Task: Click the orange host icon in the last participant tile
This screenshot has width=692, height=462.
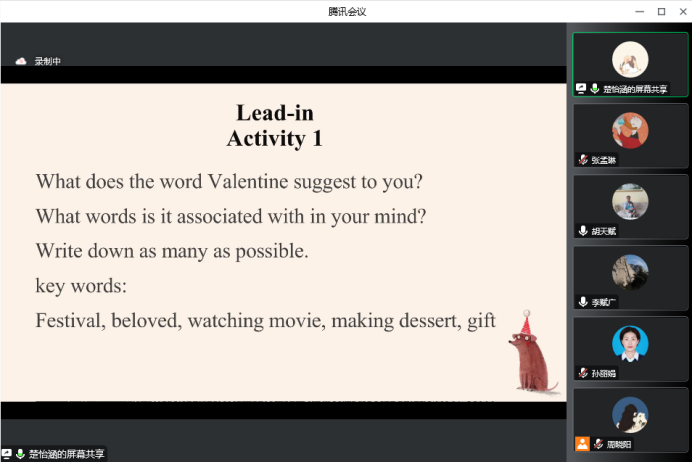Action: pyautogui.click(x=582, y=444)
